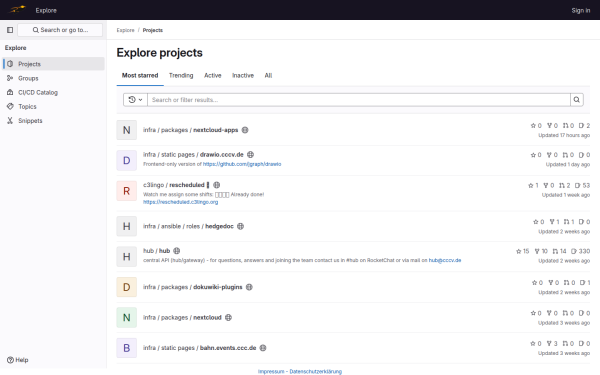The image size is (600, 375).
Task: Open the hub / hub project
Action: click(x=157, y=251)
